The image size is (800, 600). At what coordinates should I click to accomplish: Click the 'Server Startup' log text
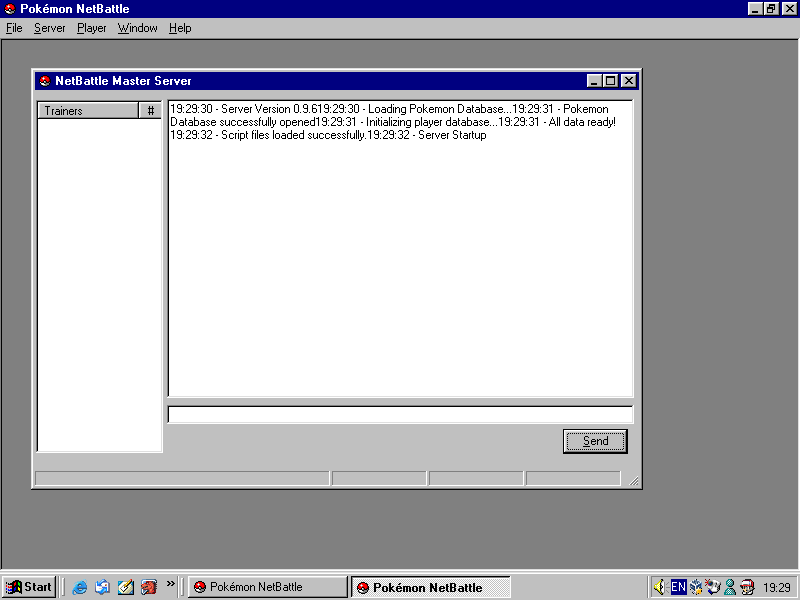coord(452,135)
